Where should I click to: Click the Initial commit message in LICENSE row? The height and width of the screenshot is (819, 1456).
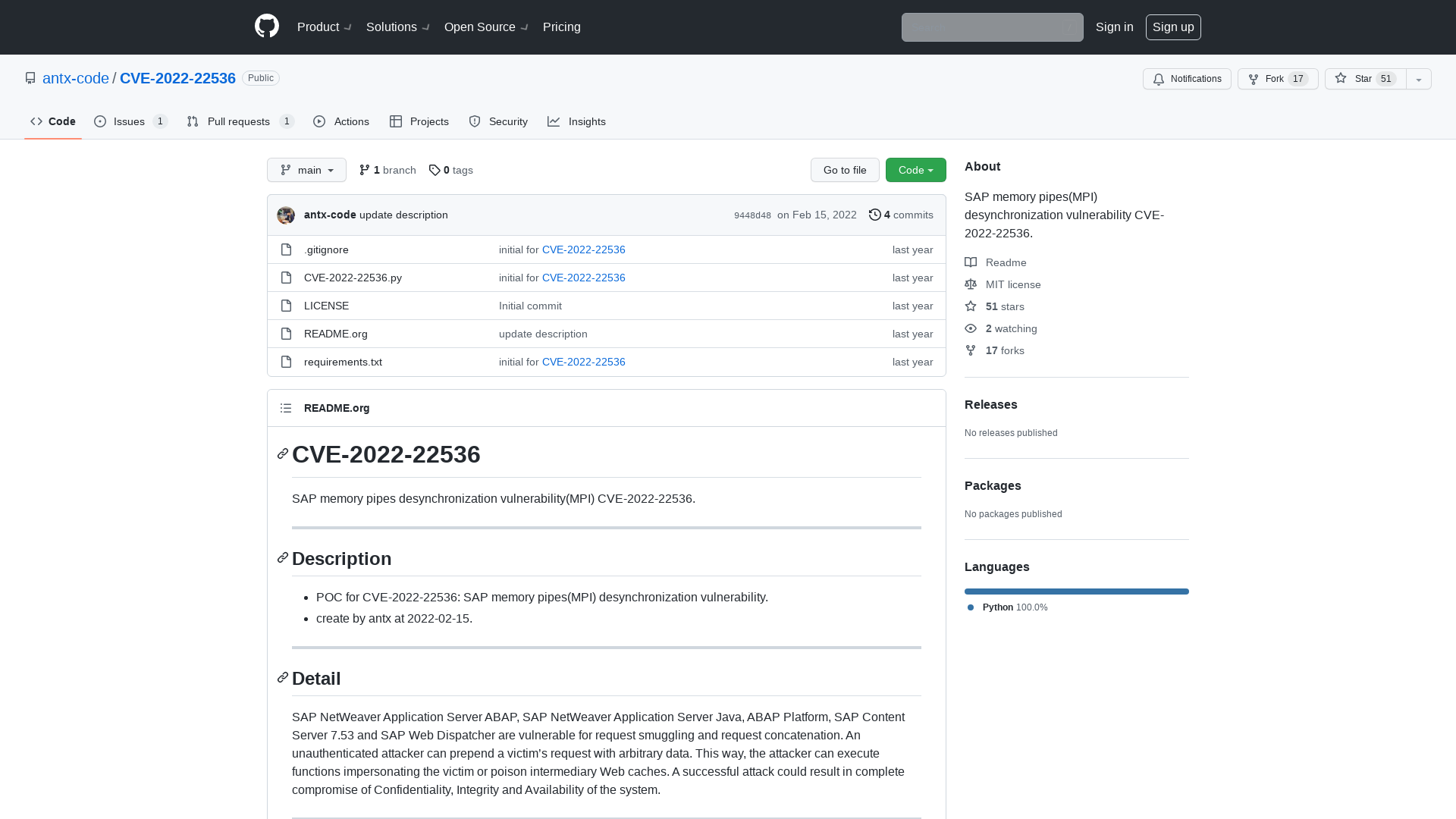tap(530, 306)
